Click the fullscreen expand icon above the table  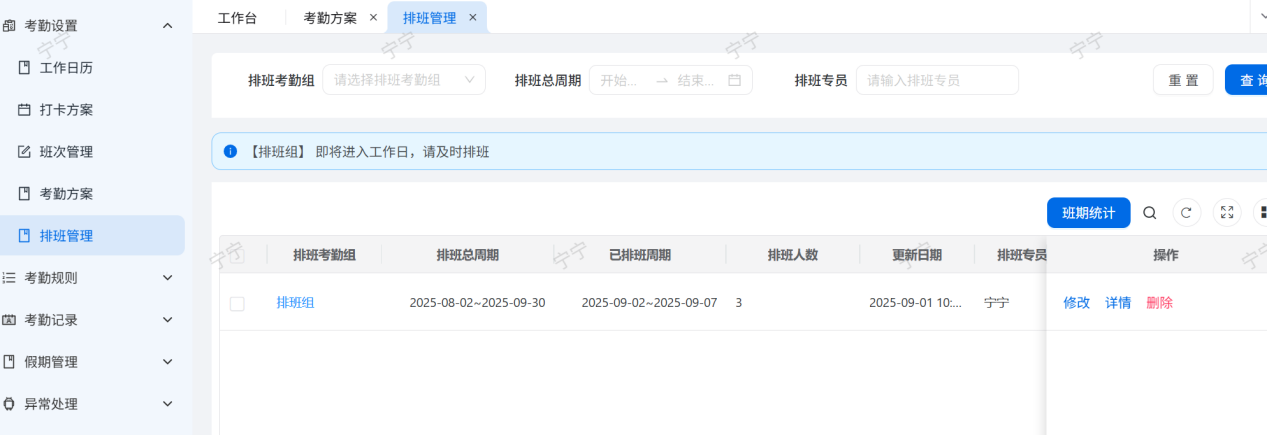[1227, 213]
